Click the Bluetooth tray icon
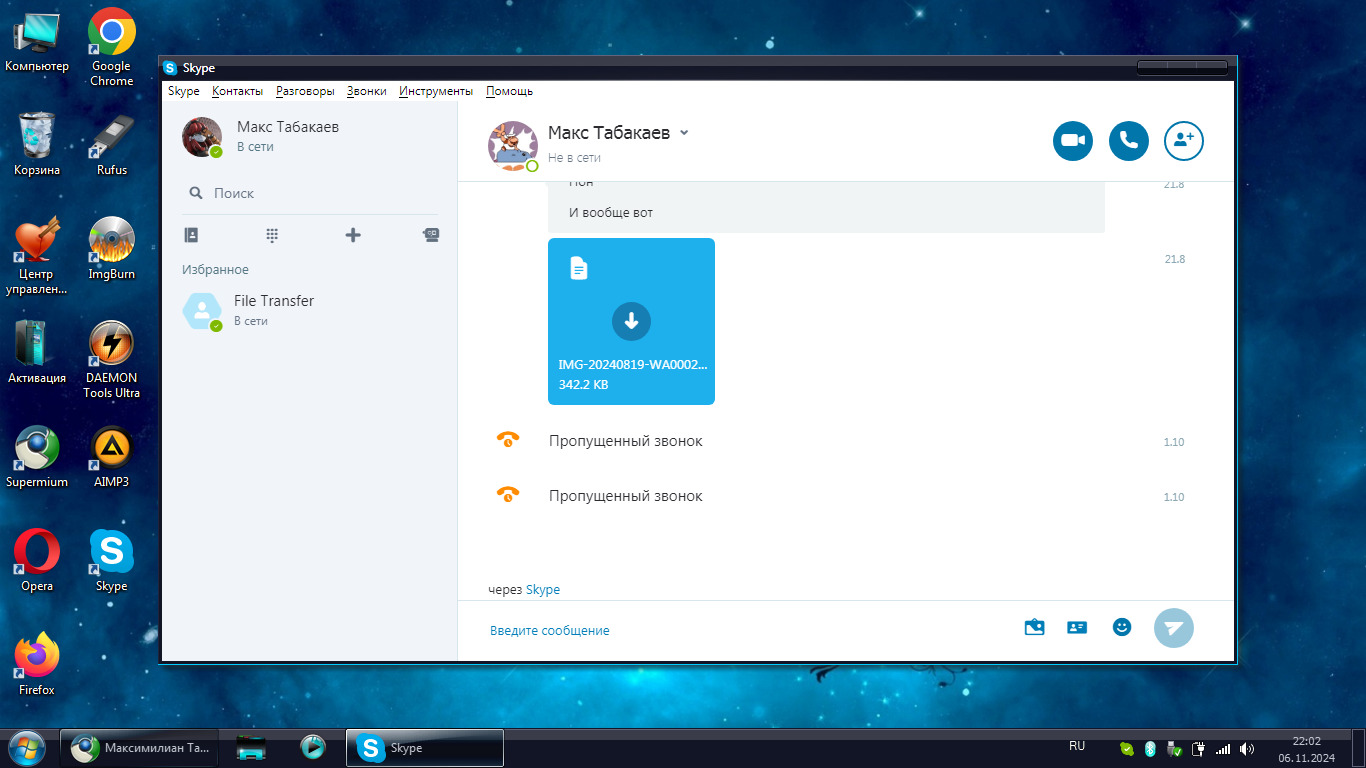 click(x=1150, y=748)
